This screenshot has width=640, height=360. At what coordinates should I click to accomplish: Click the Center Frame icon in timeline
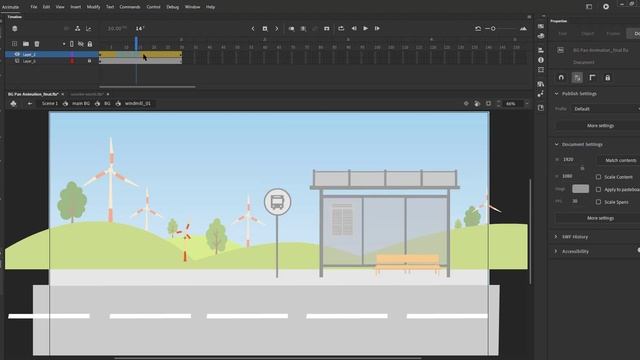[x=327, y=29]
